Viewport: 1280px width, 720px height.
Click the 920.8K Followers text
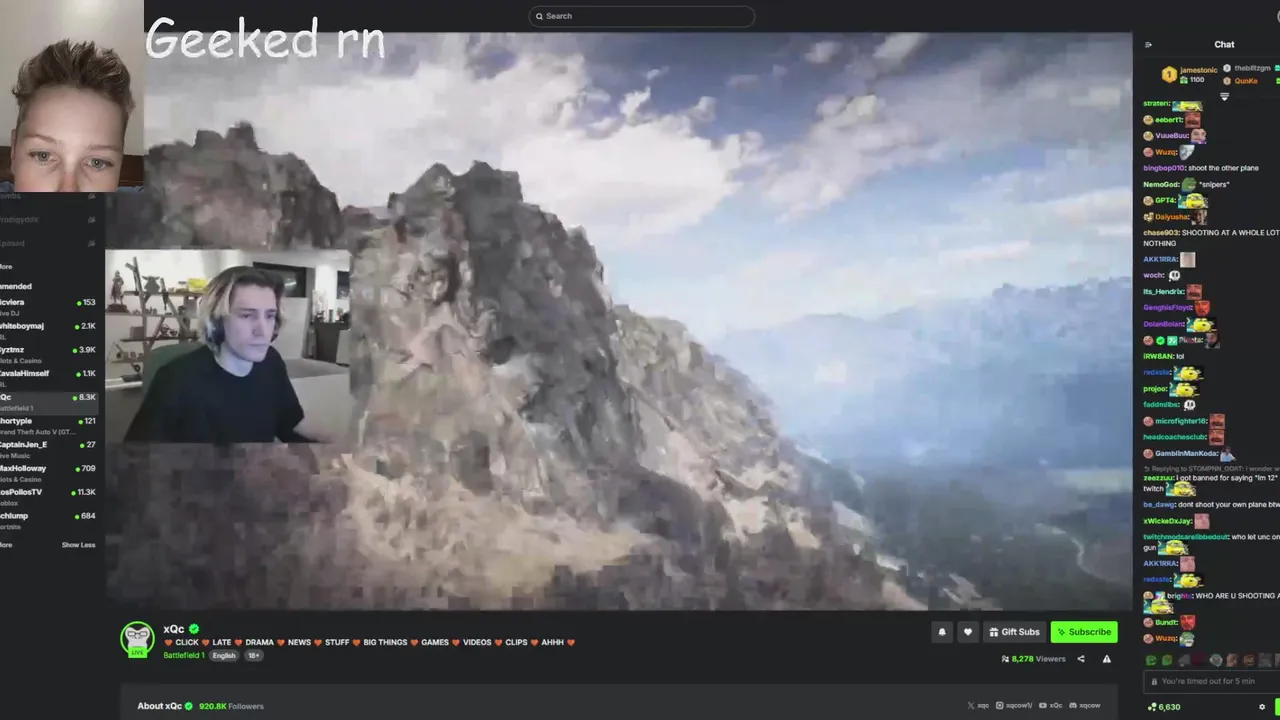(x=231, y=706)
